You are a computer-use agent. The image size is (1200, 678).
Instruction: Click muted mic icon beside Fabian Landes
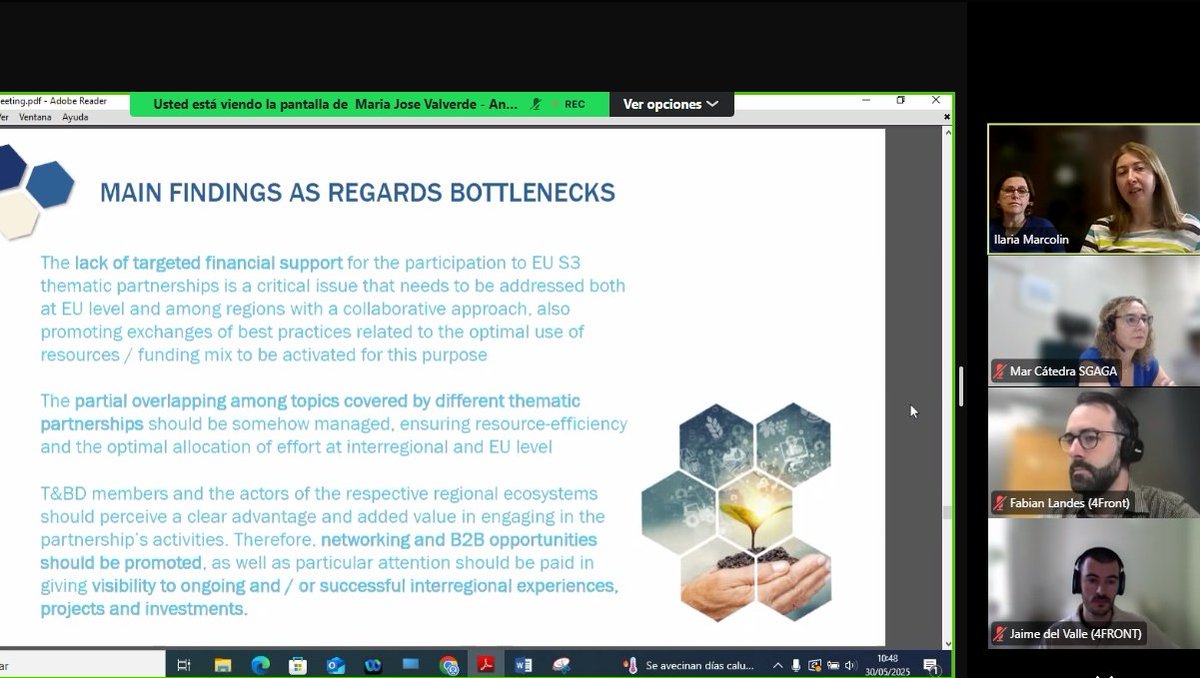pos(999,503)
